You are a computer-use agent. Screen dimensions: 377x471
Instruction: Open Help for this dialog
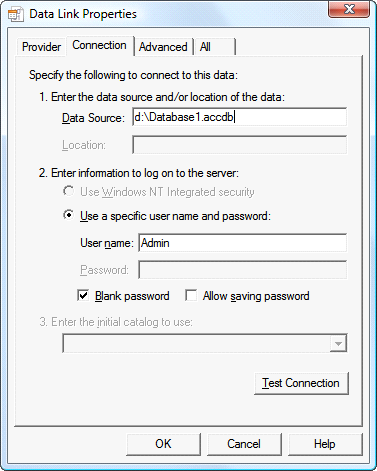click(325, 444)
